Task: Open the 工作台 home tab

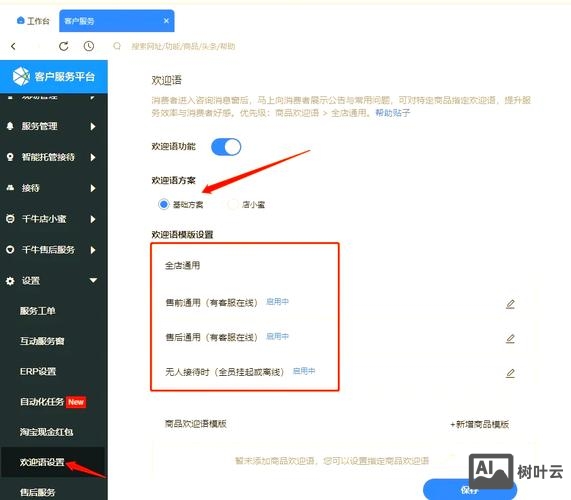Action: pos(33,21)
